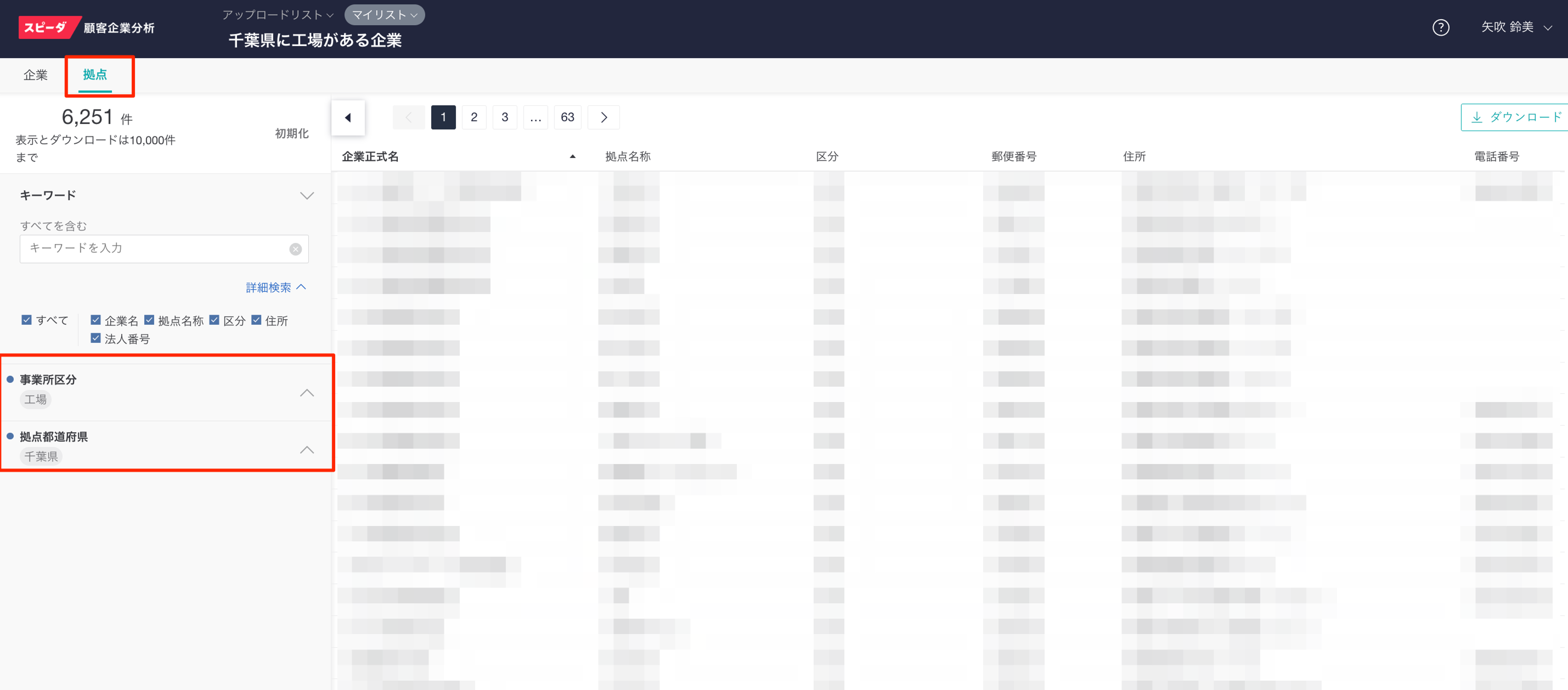Click sort arrow on 企業正式名 column
The width and height of the screenshot is (1568, 690).
click(x=572, y=156)
